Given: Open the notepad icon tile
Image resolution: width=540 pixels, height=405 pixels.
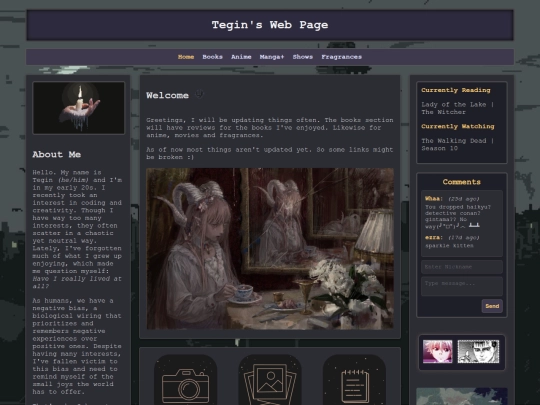Looking at the screenshot, I should click(354, 380).
